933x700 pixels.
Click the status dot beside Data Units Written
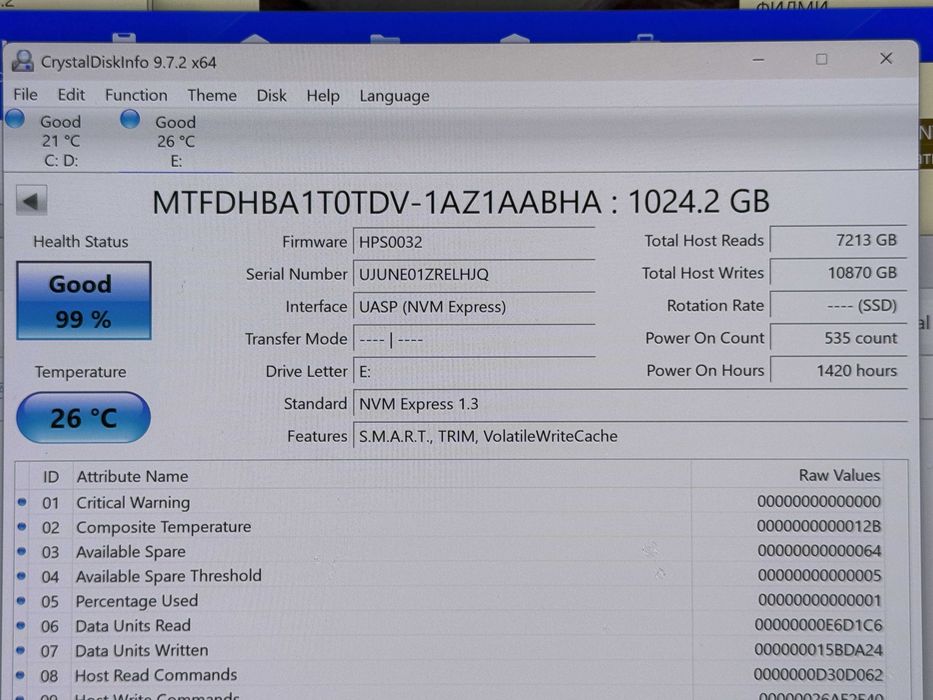21,651
